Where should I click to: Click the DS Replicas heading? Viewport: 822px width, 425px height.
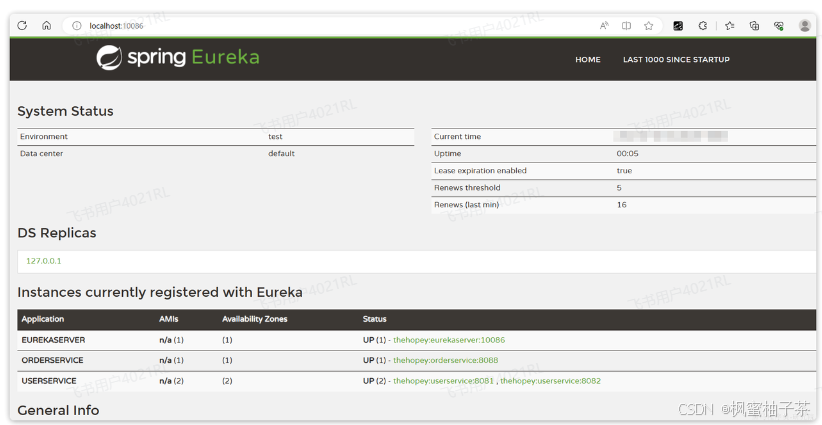coord(57,233)
